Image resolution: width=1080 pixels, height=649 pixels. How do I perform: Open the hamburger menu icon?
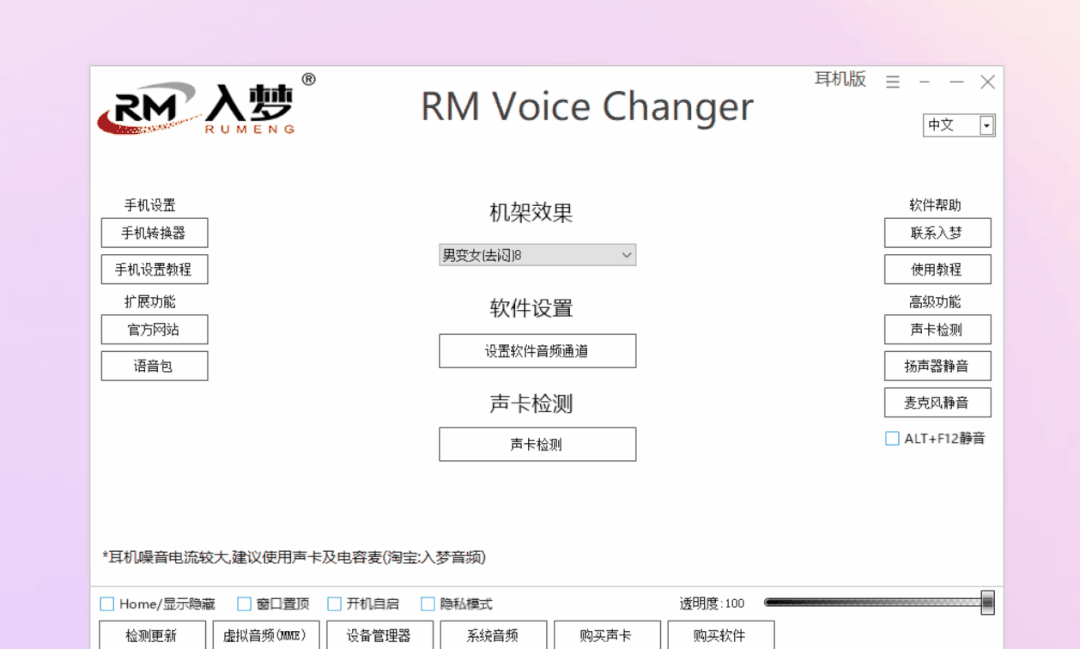click(x=893, y=82)
